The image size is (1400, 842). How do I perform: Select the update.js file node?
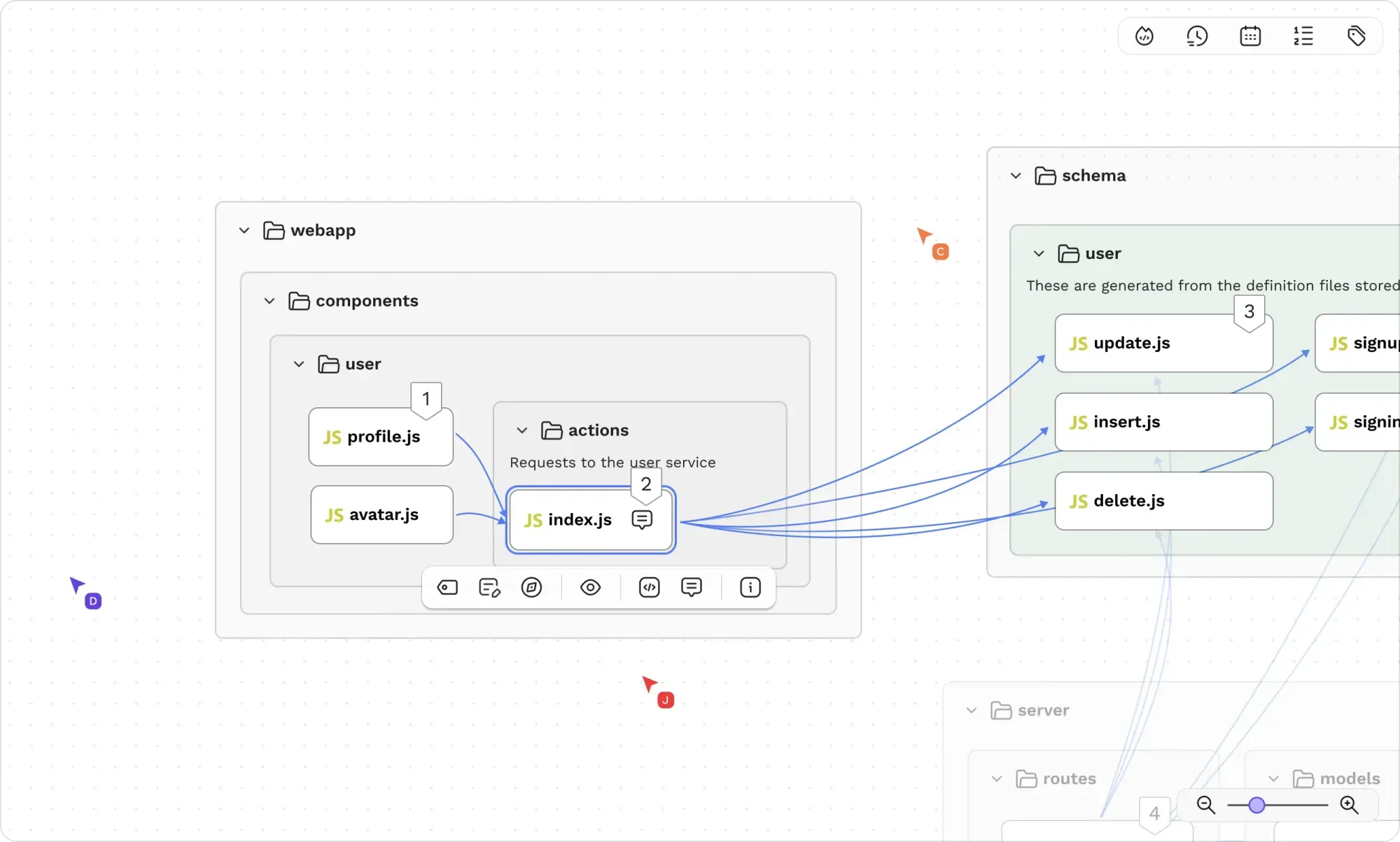pos(1163,343)
